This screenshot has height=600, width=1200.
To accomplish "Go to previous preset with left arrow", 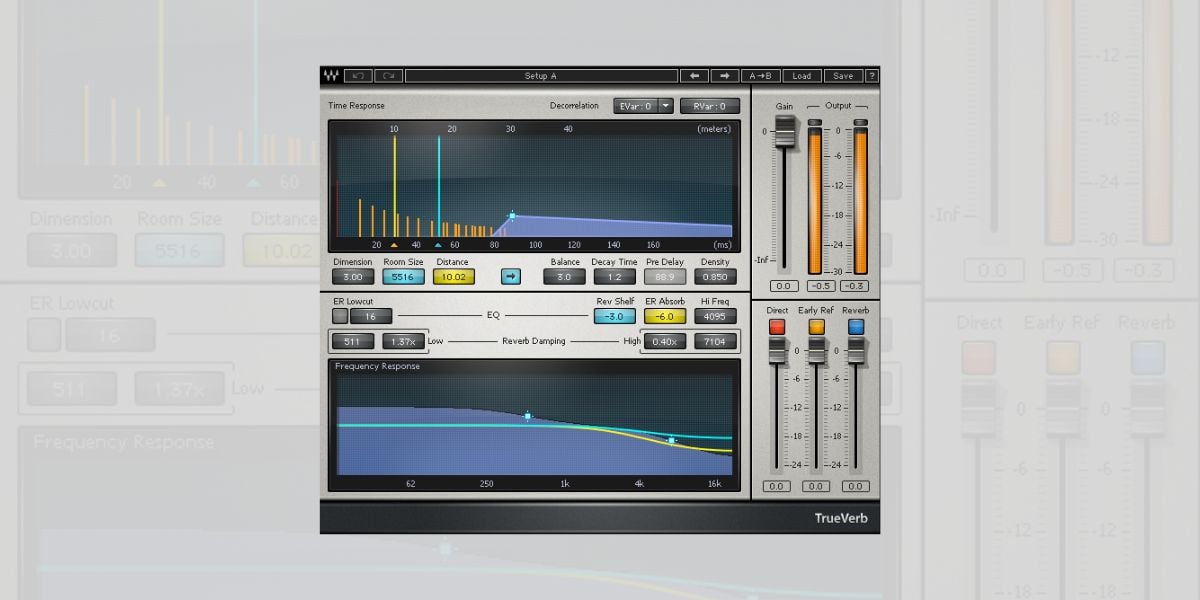I will (694, 76).
